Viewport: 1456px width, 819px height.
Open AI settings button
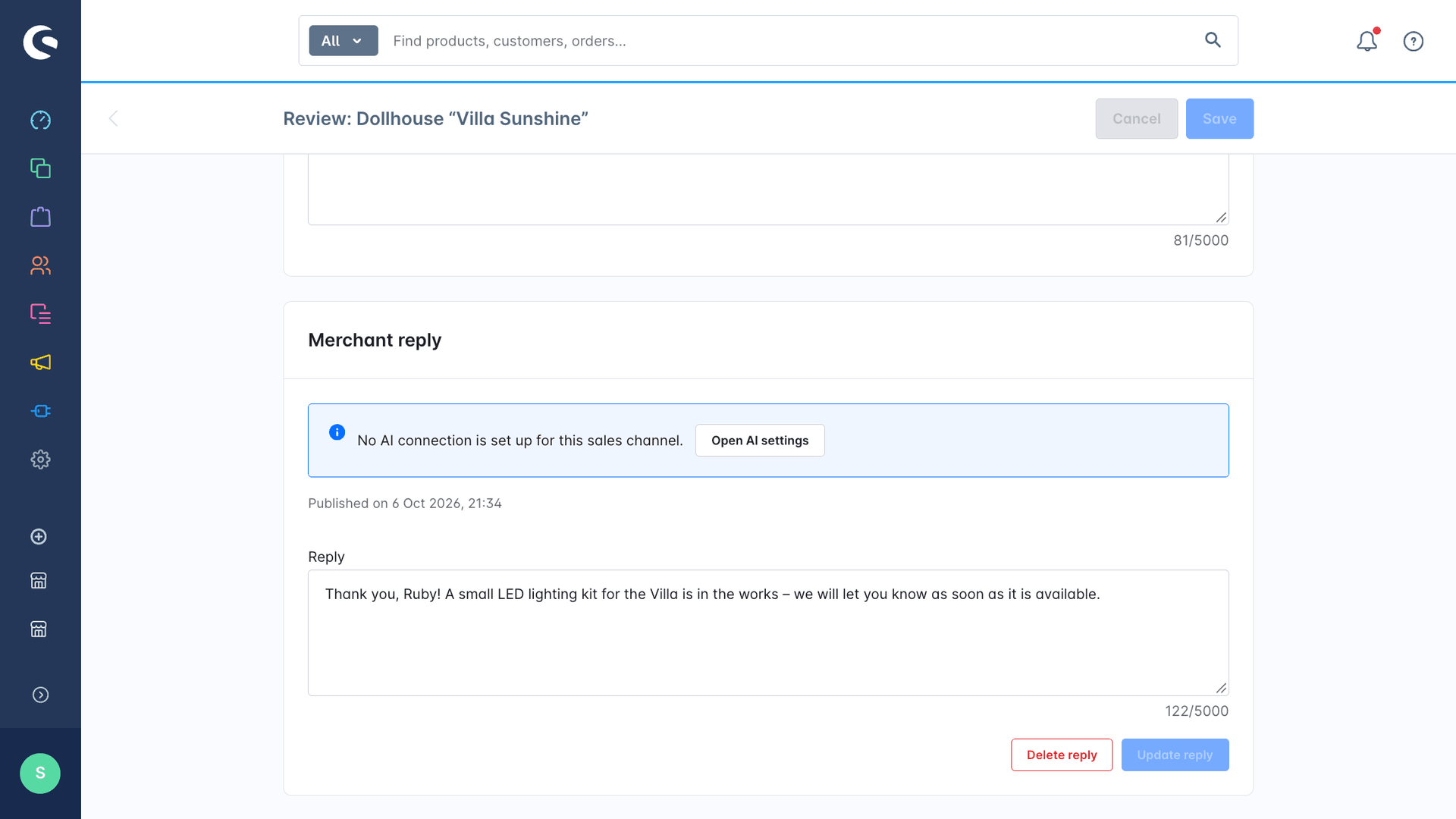tap(760, 441)
